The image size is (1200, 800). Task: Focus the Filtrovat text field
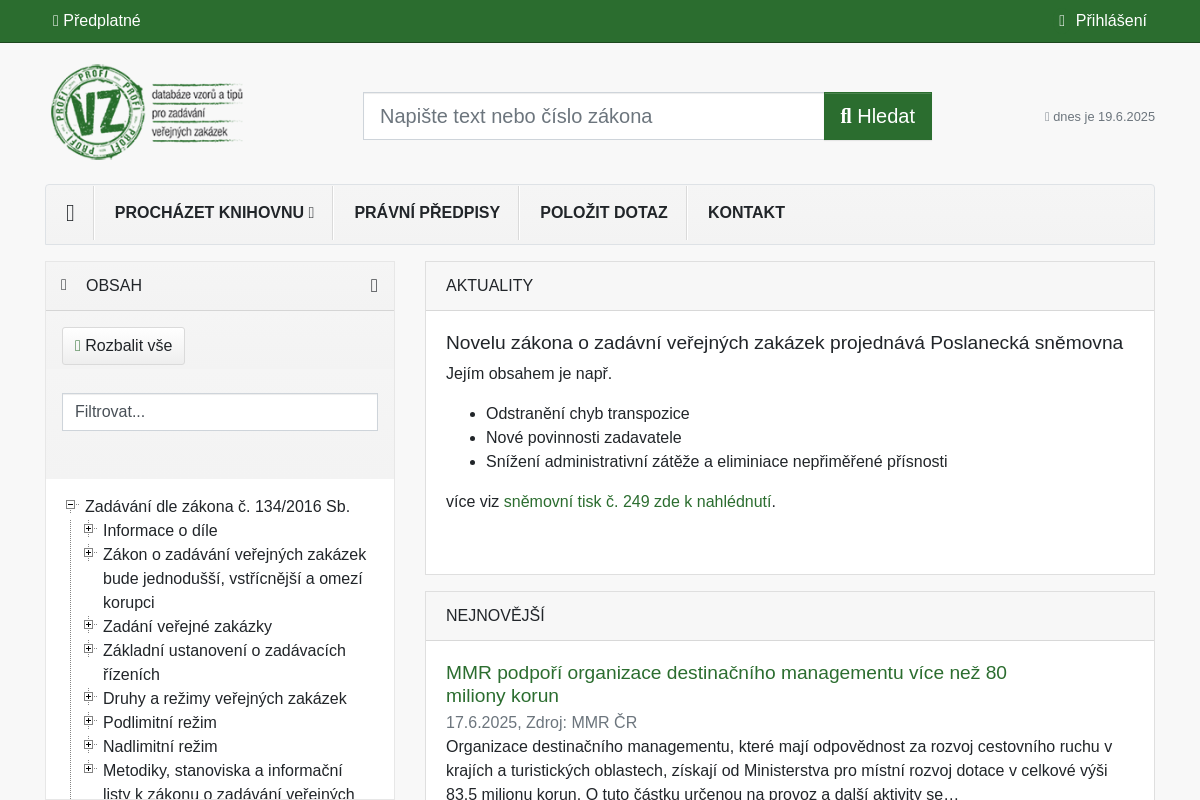coord(220,412)
